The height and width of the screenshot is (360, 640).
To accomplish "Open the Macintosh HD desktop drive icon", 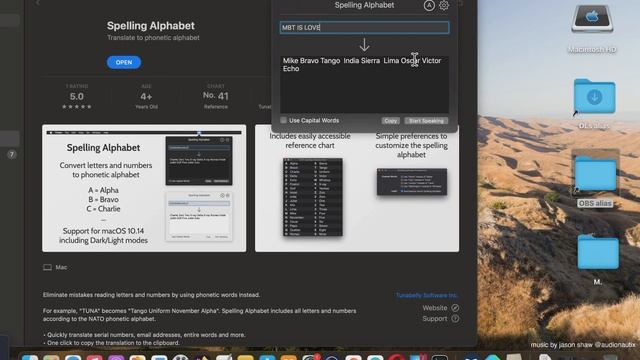I will (x=592, y=20).
